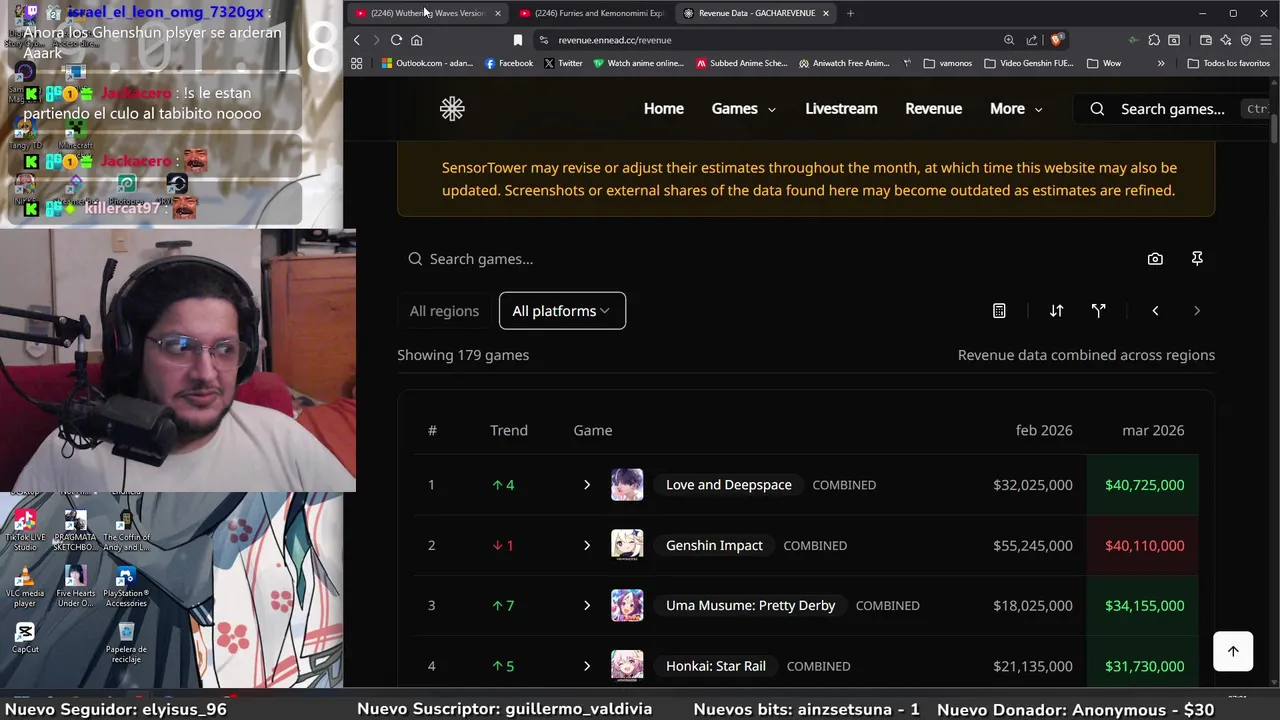Image resolution: width=1280 pixels, height=720 pixels.
Task: Open the Facebook bookmark
Action: coord(509,63)
